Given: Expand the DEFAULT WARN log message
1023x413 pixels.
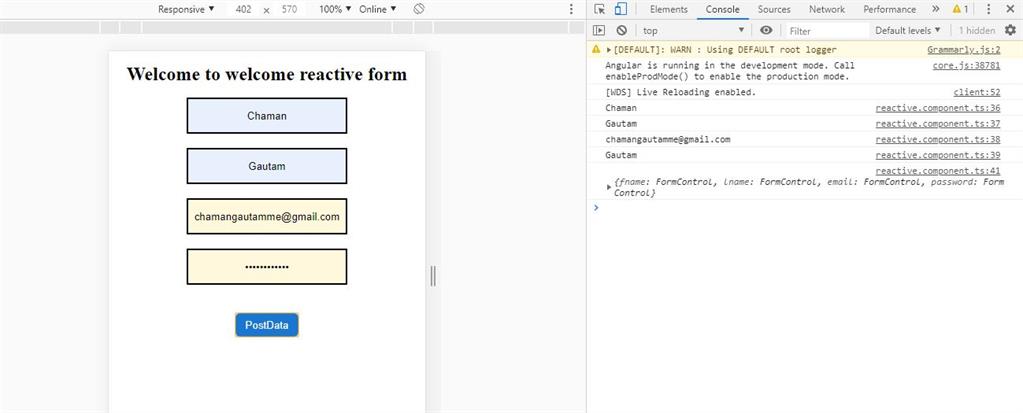Looking at the screenshot, I should pyautogui.click(x=609, y=50).
